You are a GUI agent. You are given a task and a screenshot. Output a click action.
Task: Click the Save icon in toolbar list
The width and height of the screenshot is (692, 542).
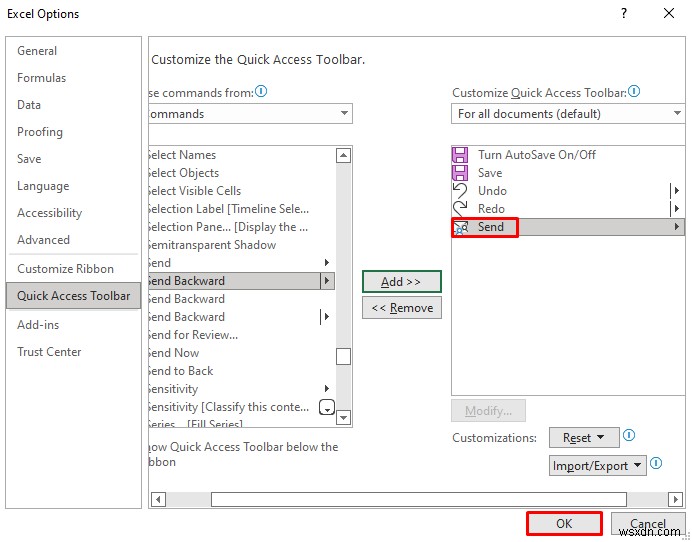(460, 173)
